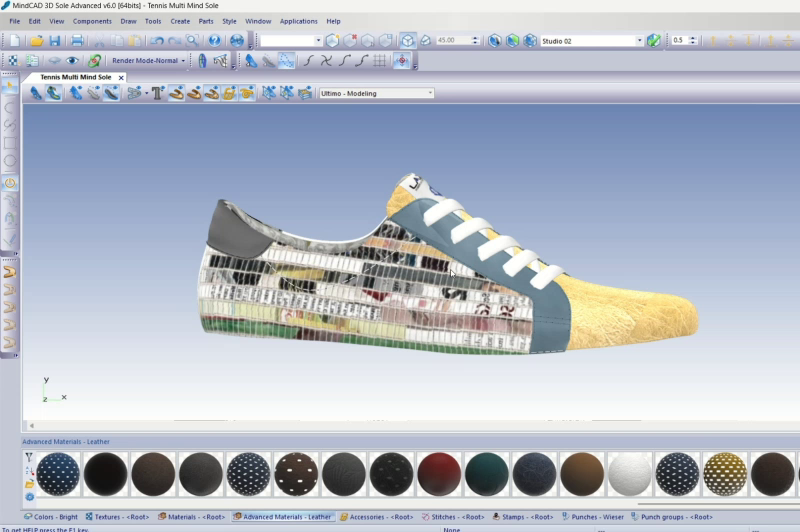Expand the first toolbar overflow options arrow
The width and height of the screenshot is (800, 532).
pos(251,46)
